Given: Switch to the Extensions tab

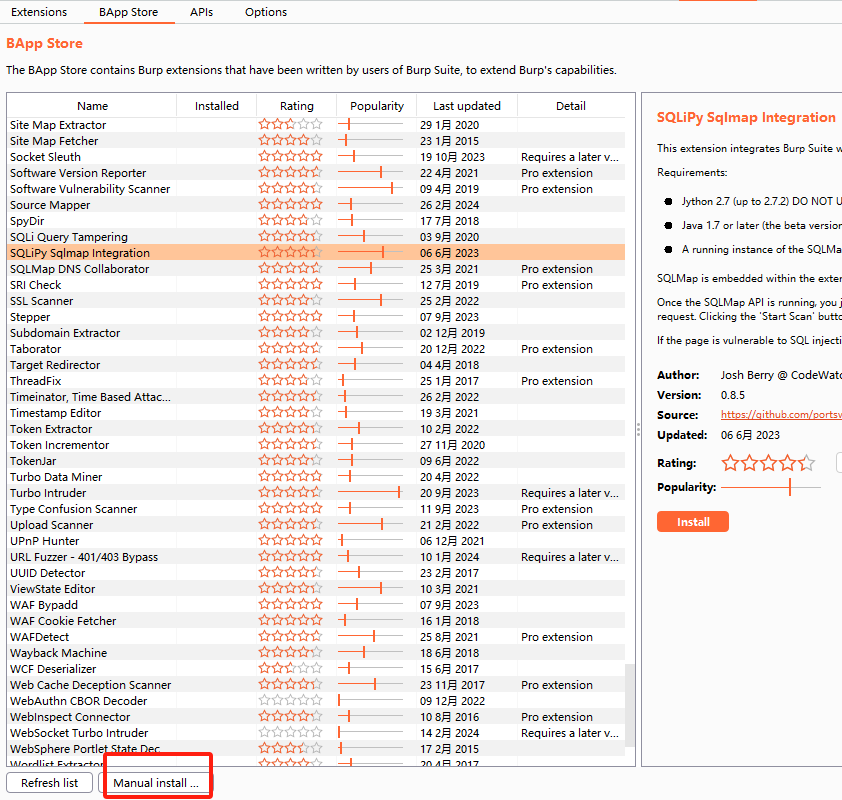Looking at the screenshot, I should coord(39,12).
